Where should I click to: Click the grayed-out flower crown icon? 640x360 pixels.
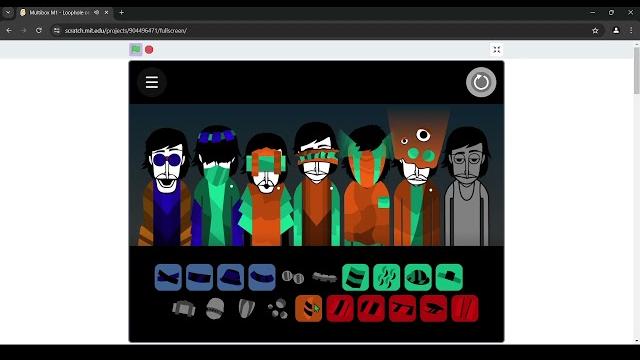pyautogui.click(x=324, y=278)
